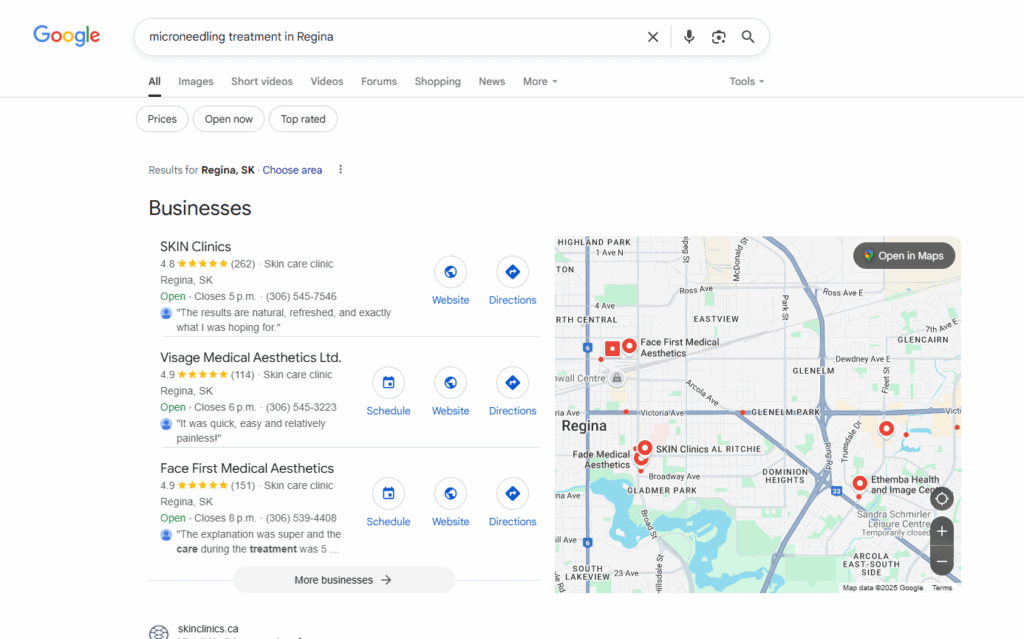Click the magnifying glass search icon
The height and width of the screenshot is (639, 1024).
pos(748,37)
